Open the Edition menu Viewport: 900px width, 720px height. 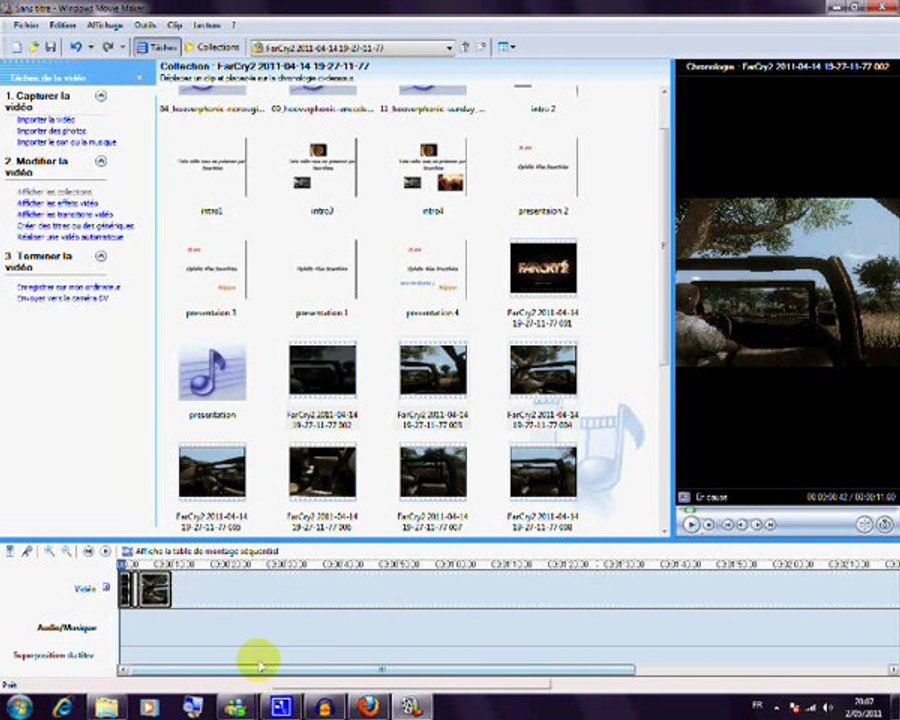point(63,25)
